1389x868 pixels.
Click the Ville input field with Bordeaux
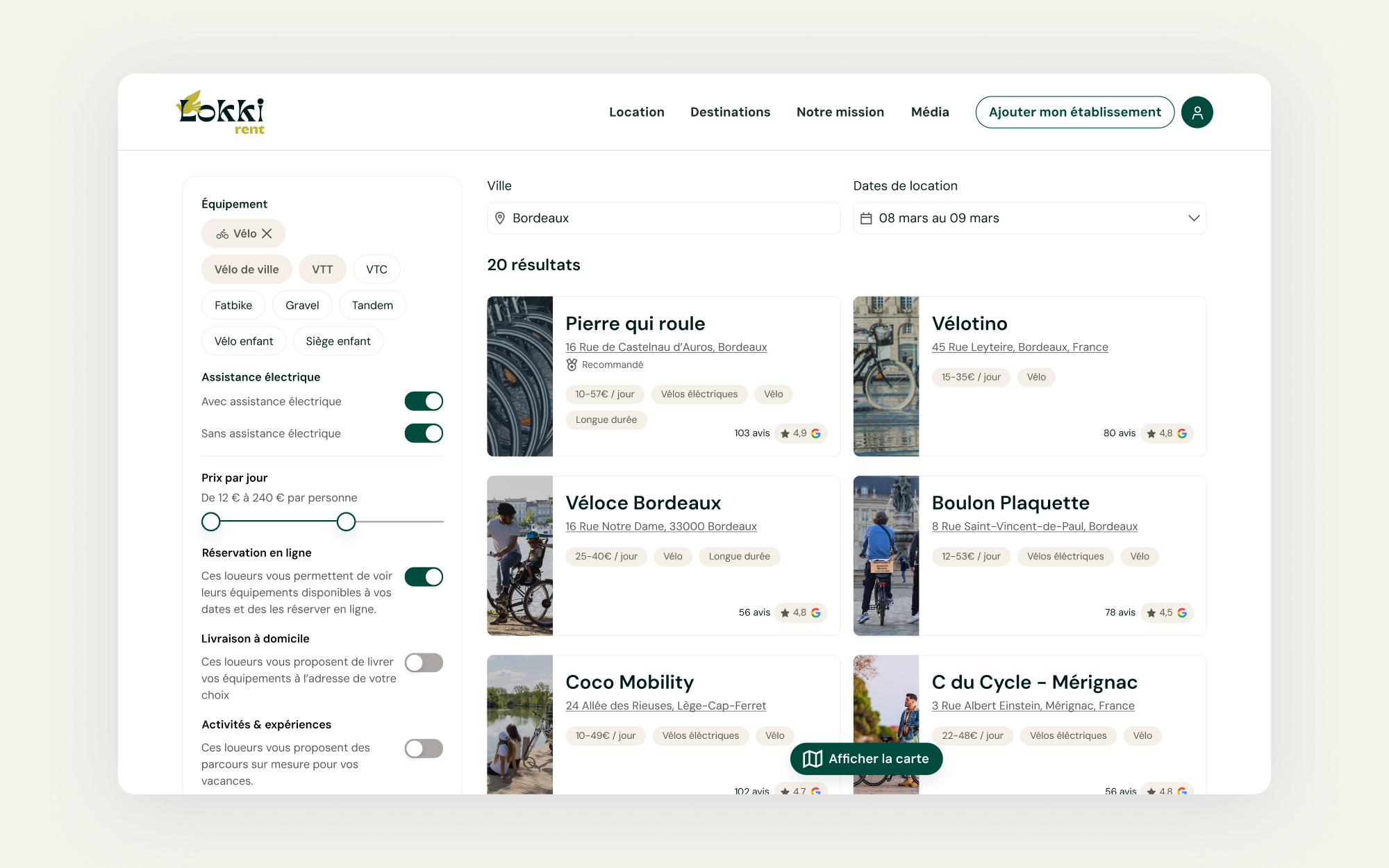[664, 218]
